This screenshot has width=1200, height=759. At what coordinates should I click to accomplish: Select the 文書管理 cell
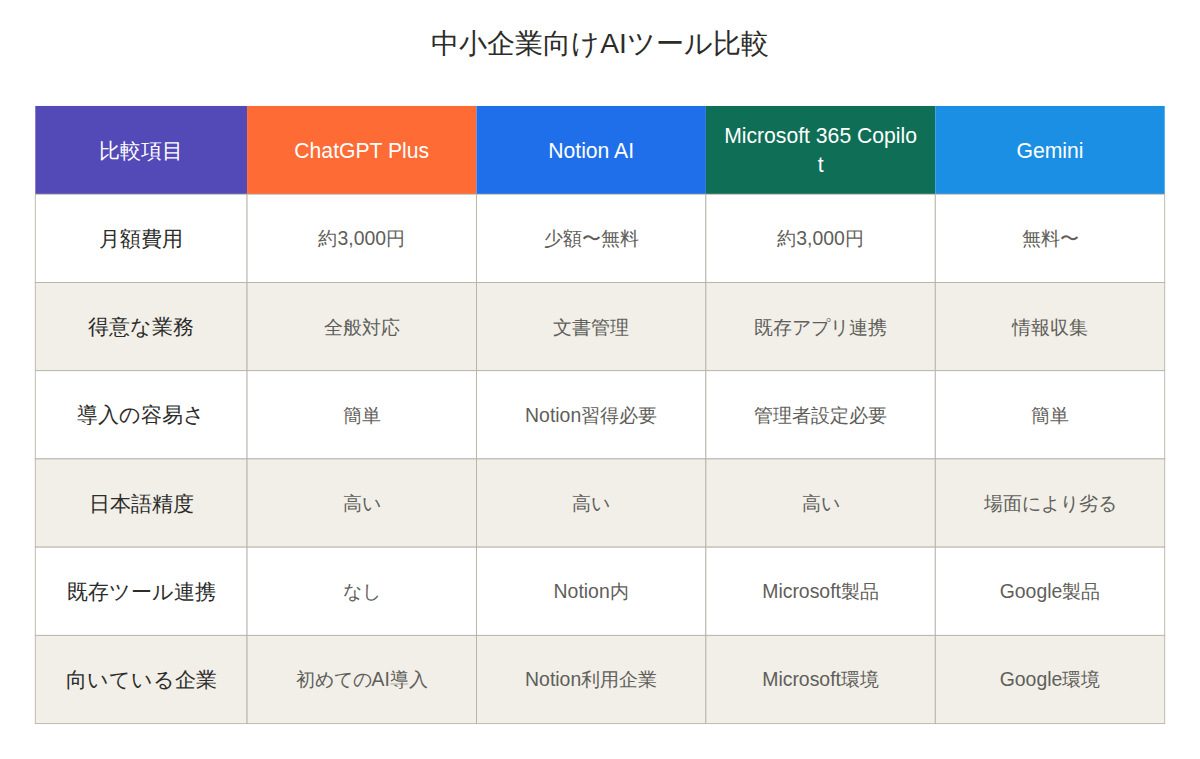(x=591, y=327)
